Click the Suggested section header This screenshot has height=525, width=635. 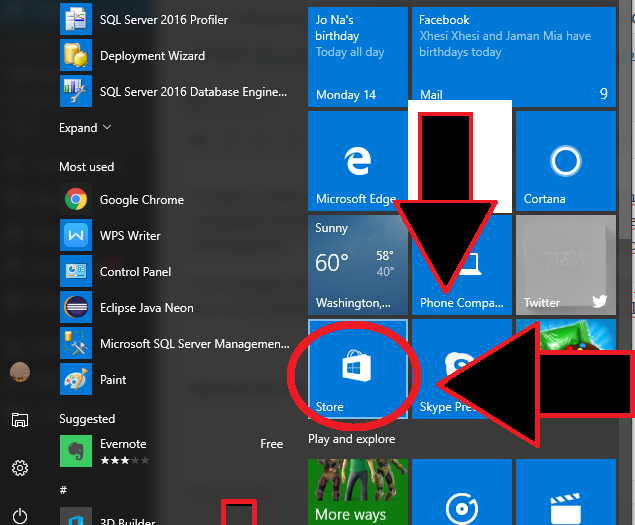[87, 419]
